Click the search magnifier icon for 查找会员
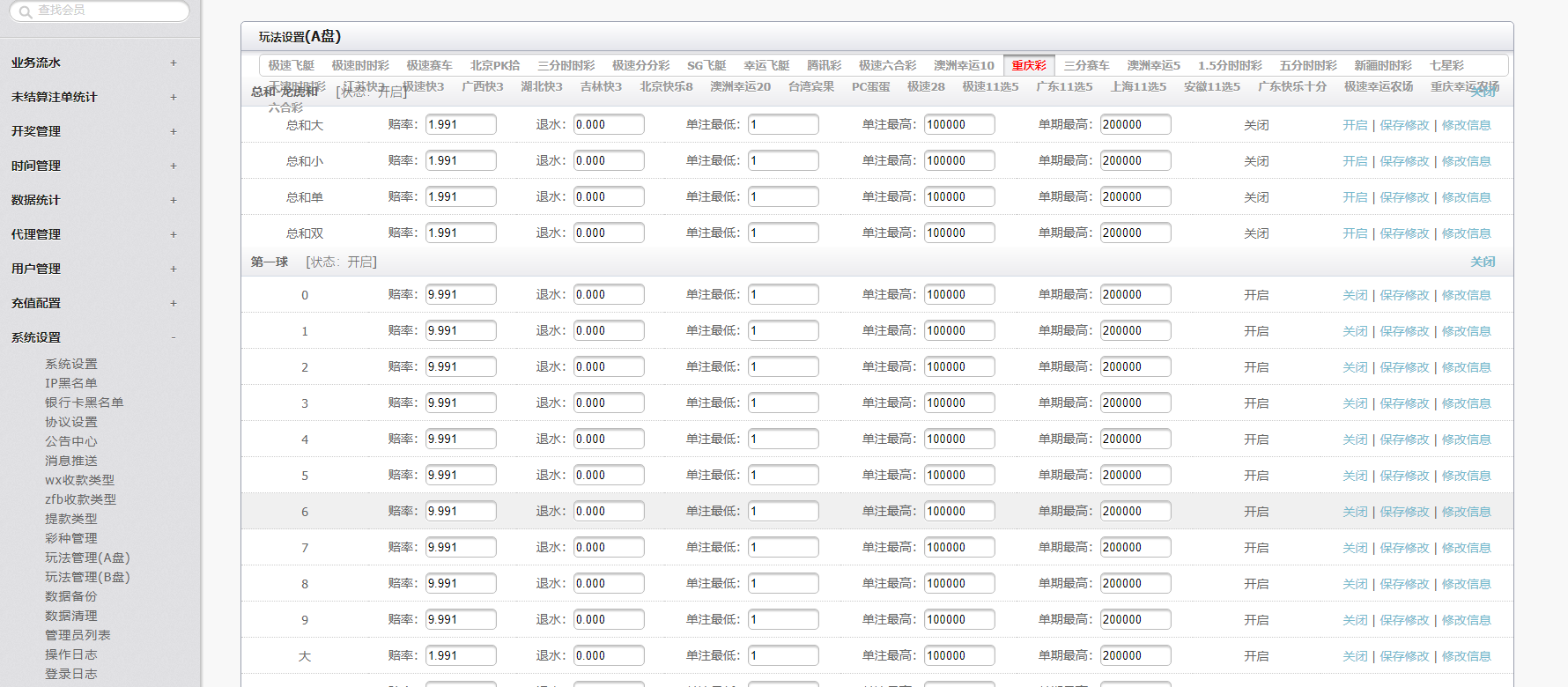Image resolution: width=1568 pixels, height=687 pixels. pos(26,11)
